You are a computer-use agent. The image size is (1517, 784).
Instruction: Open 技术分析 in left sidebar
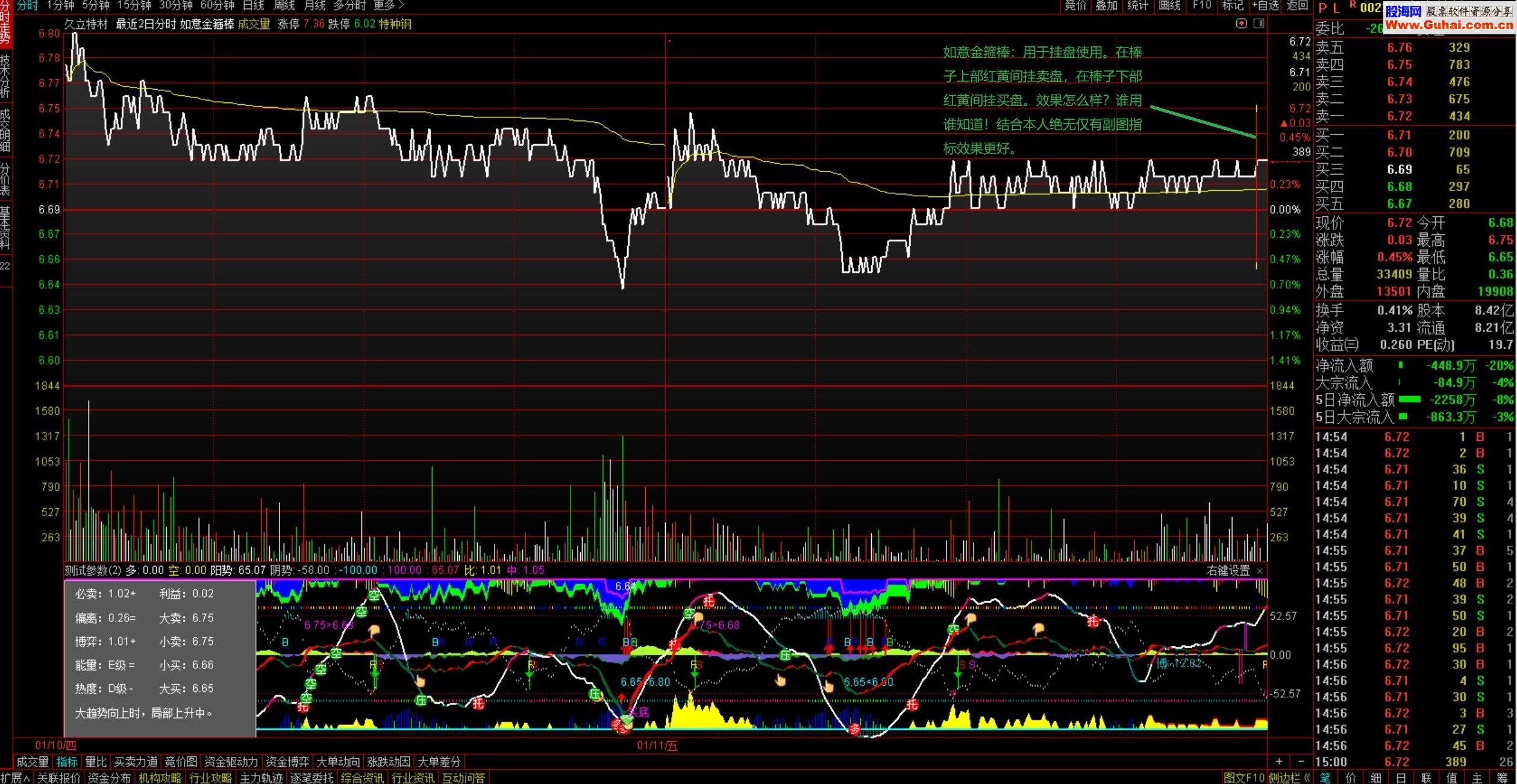(x=5, y=76)
